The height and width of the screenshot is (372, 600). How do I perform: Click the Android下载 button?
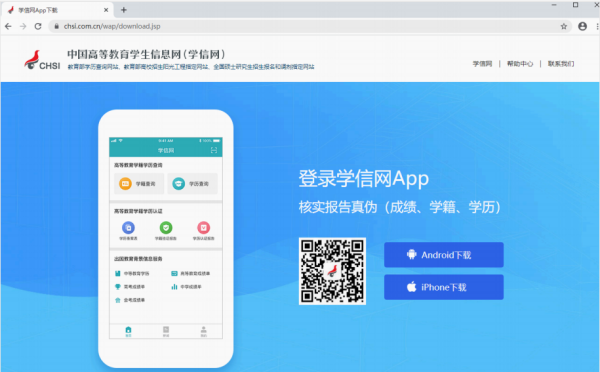click(444, 255)
